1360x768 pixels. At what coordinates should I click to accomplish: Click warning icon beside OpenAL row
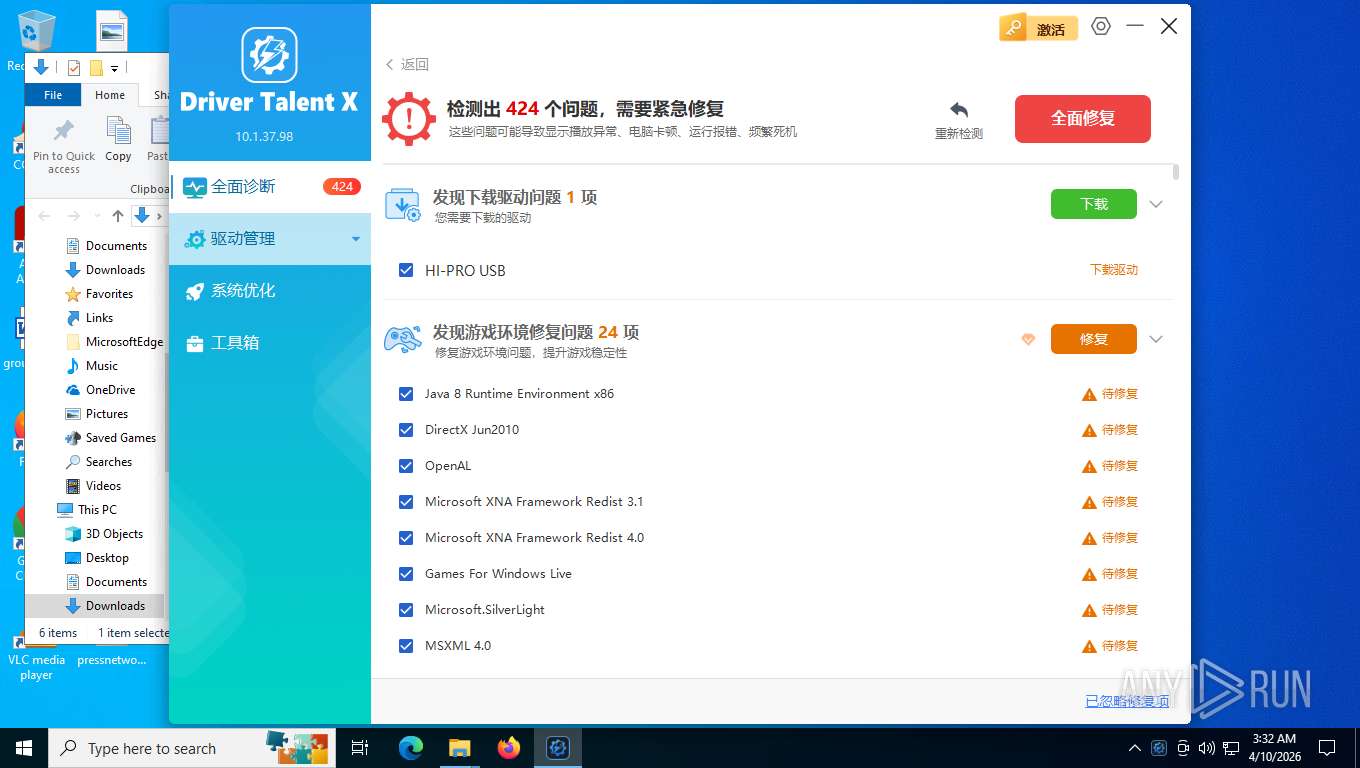click(1089, 466)
